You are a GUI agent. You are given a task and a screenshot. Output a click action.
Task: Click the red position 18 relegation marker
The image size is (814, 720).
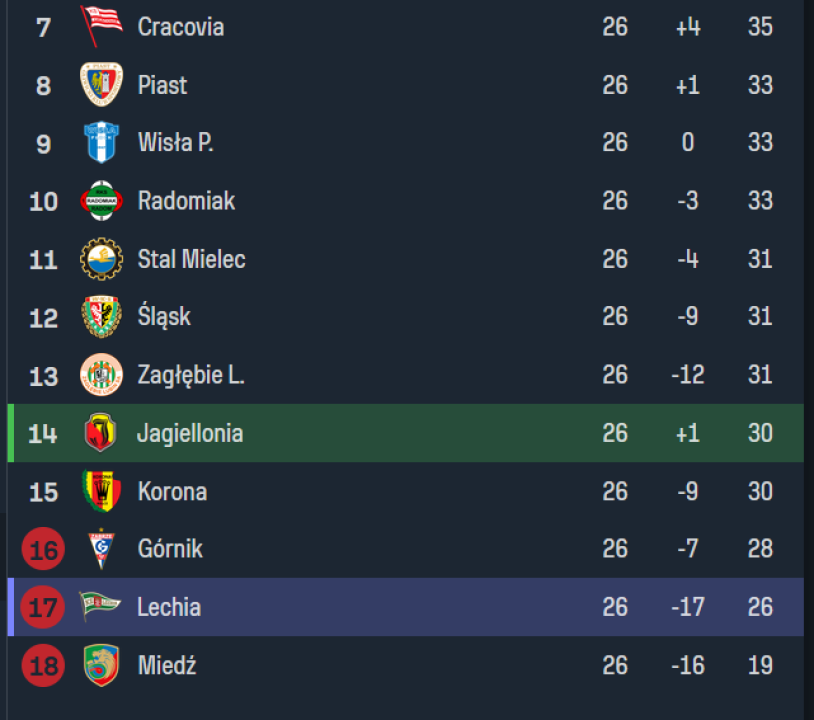pos(43,665)
